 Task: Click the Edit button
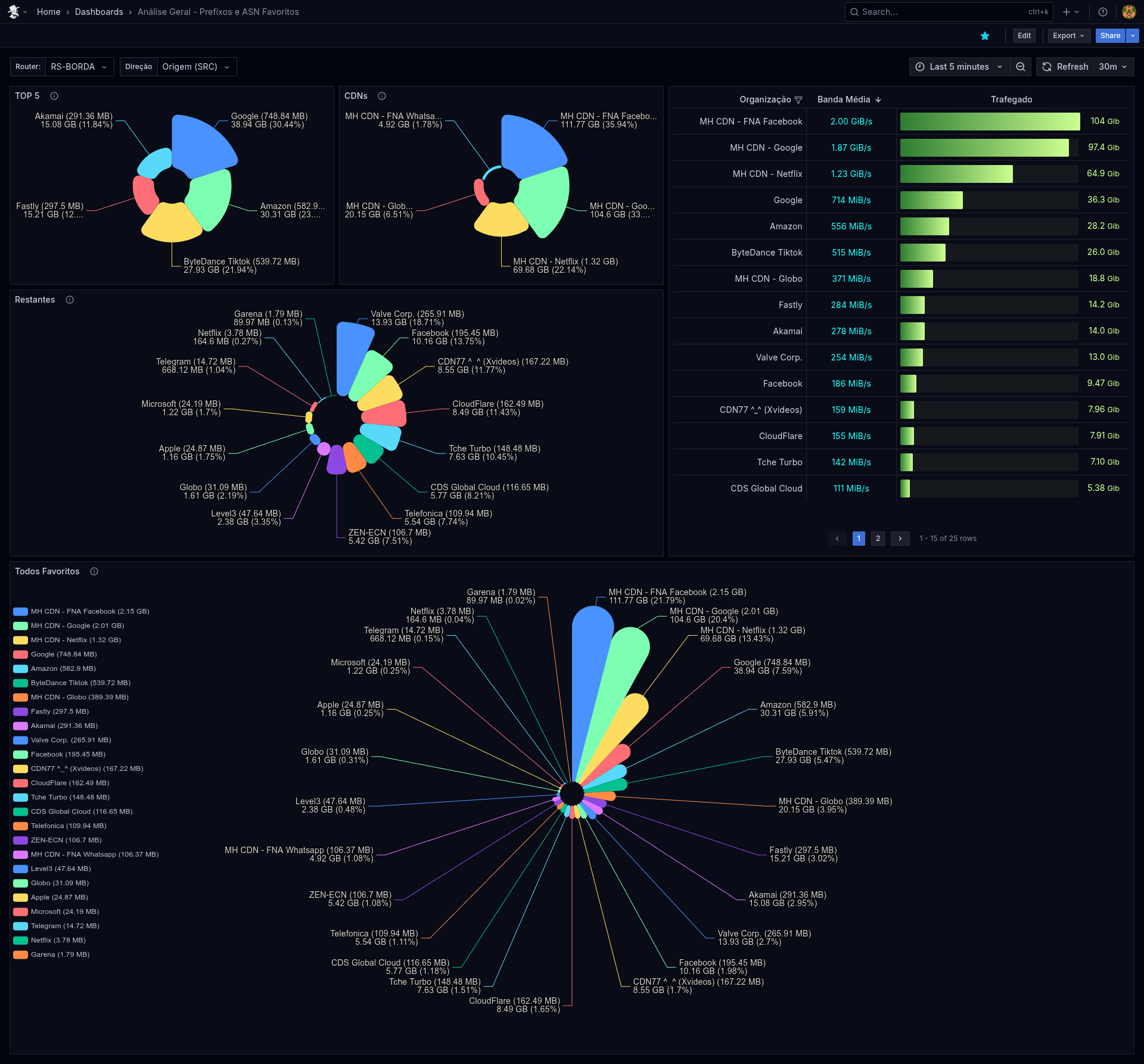coord(1024,36)
